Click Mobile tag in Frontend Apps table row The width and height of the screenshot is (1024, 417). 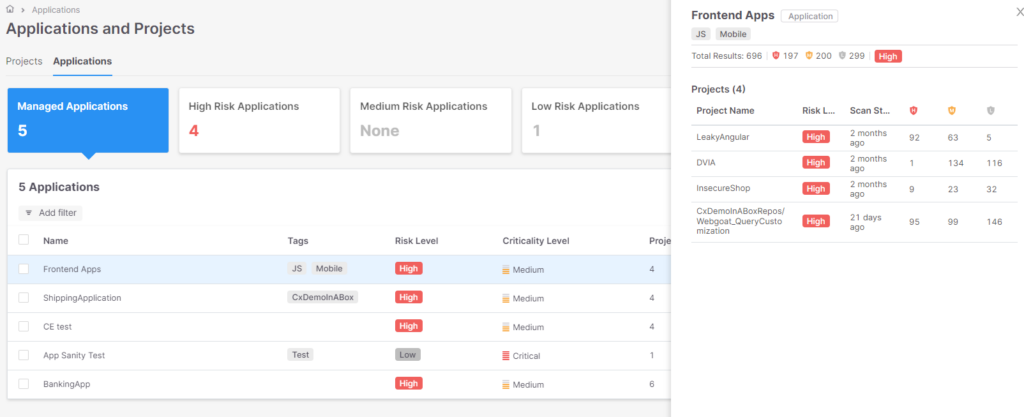coord(329,268)
